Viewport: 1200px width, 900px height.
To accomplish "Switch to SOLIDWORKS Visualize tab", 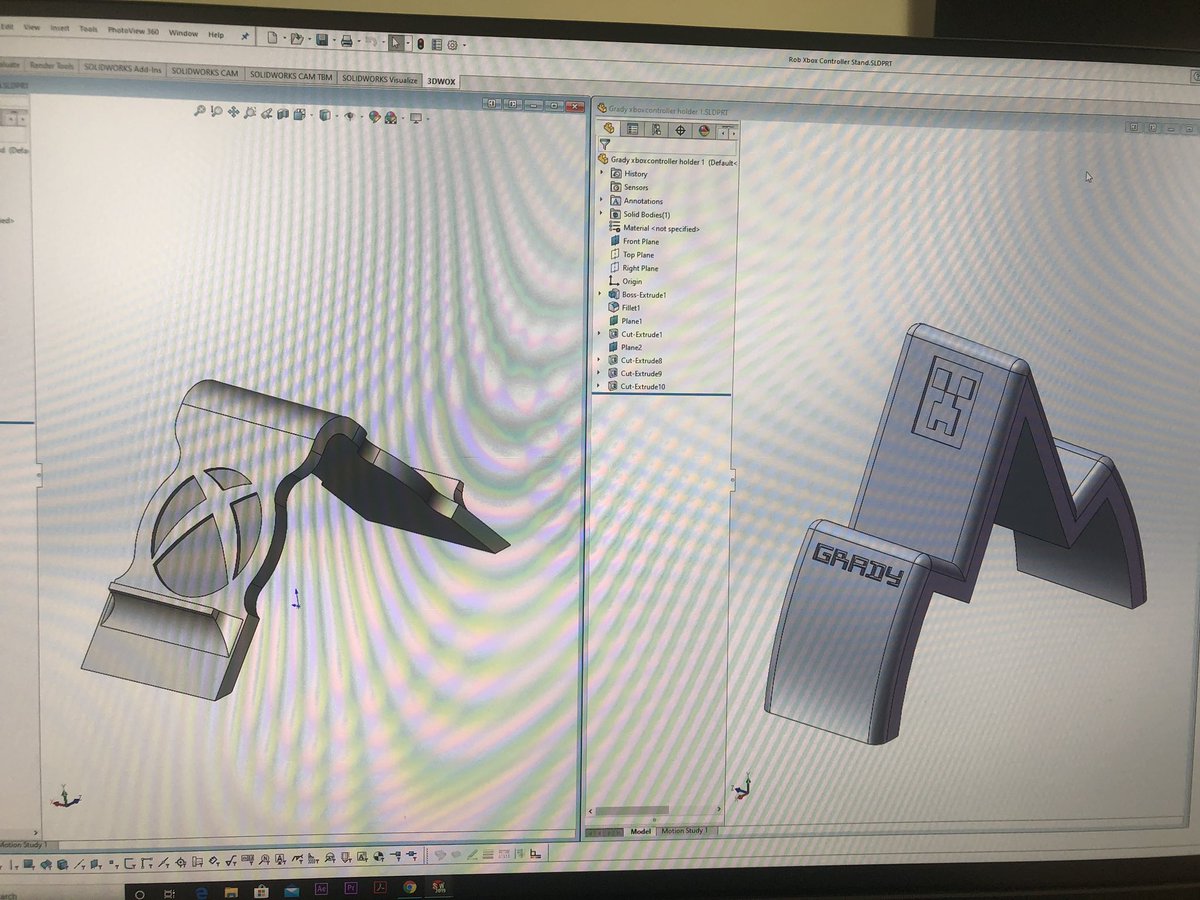I will coord(379,79).
